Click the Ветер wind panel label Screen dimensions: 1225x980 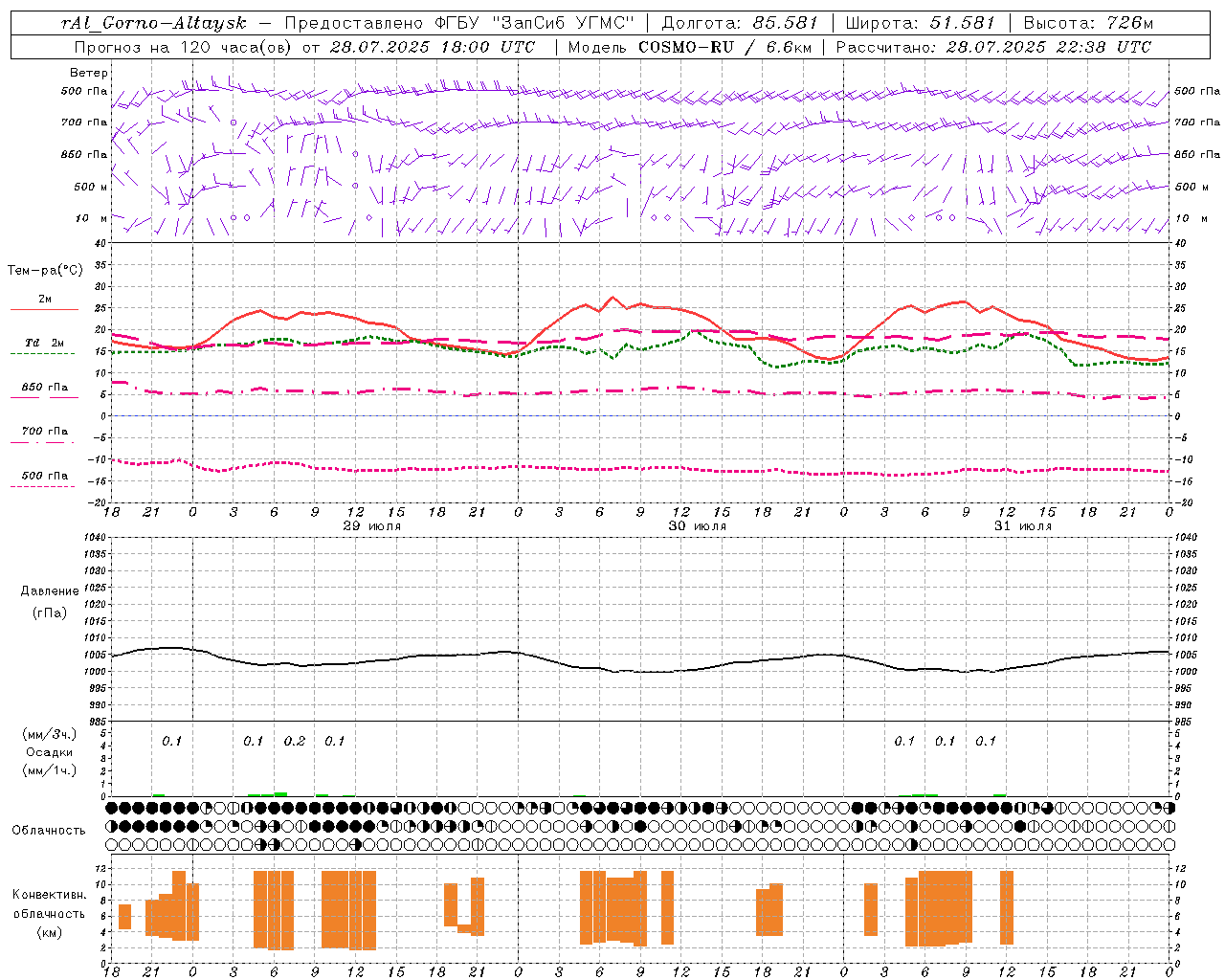coord(89,73)
